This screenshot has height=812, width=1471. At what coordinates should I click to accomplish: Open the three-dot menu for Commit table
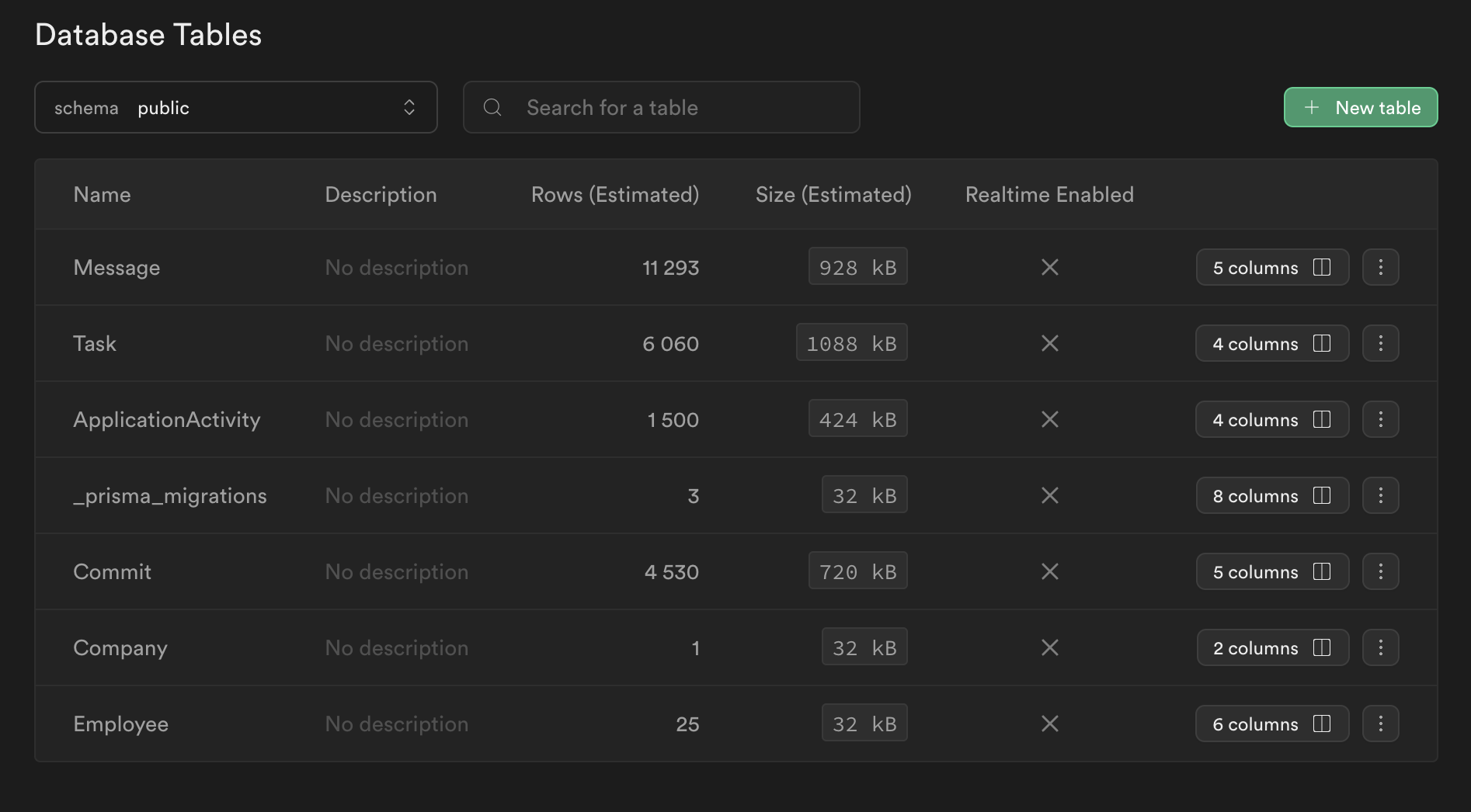(x=1380, y=571)
